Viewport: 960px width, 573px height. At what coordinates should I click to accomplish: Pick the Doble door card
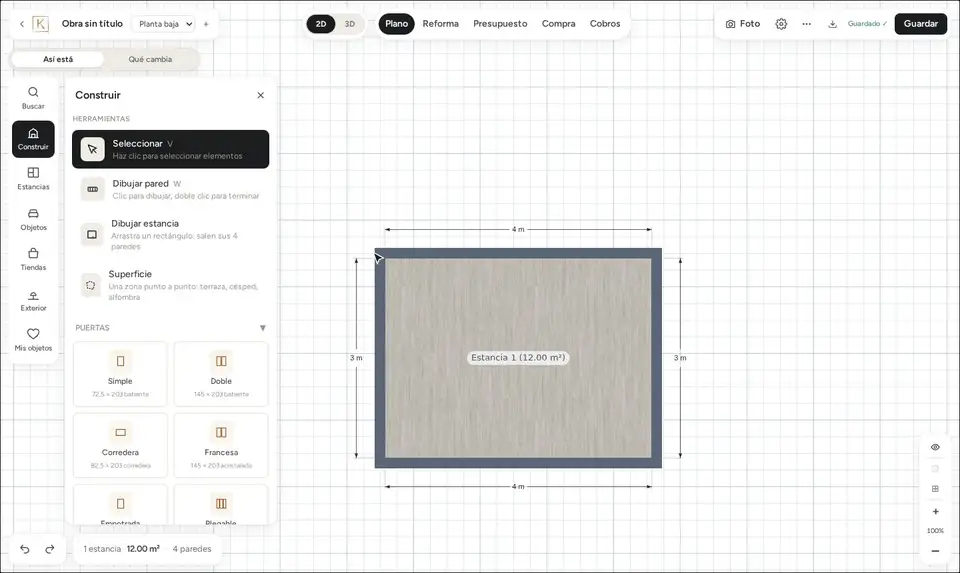[x=221, y=374]
